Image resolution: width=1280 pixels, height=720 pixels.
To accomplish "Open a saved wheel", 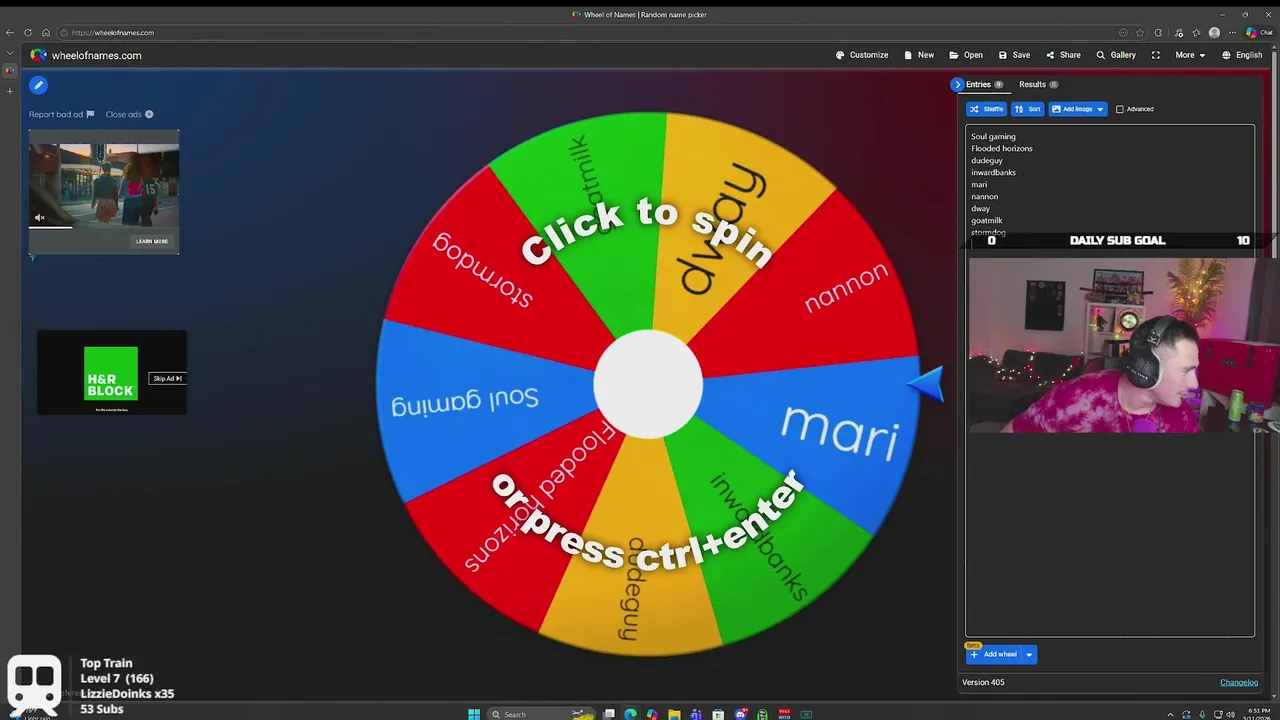I will (966, 55).
